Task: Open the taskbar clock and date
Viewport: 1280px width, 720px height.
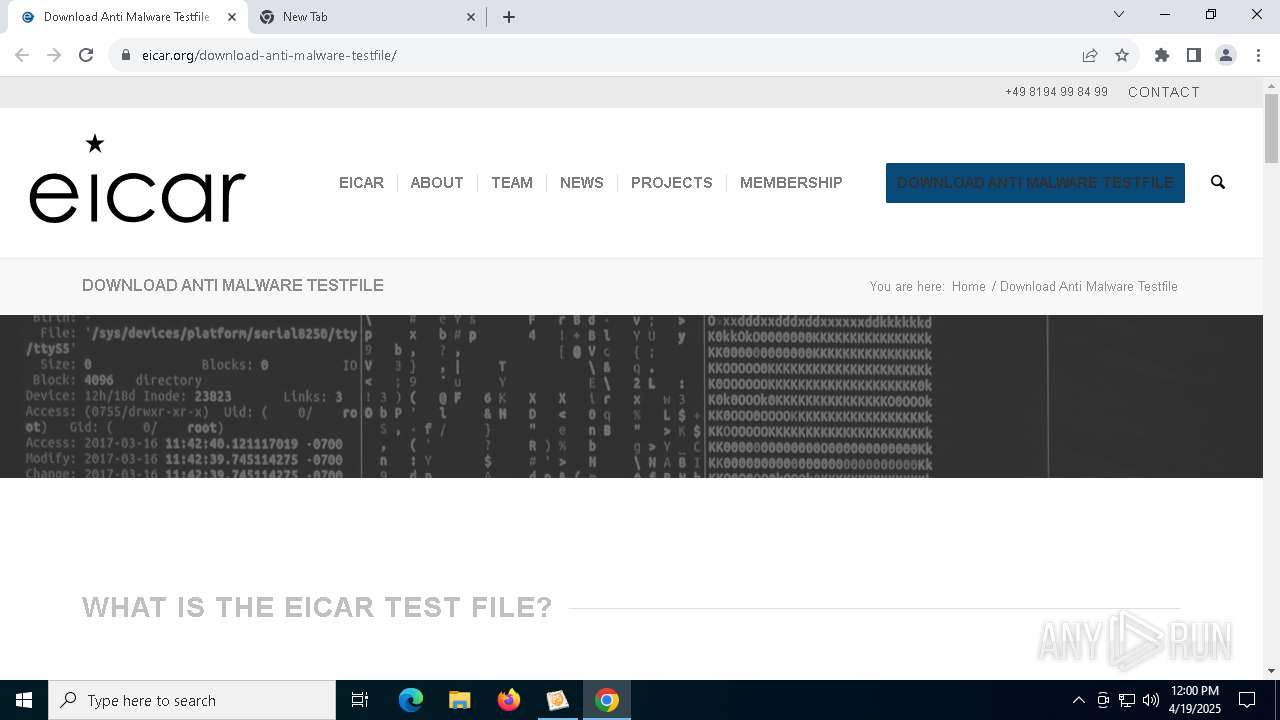Action: [1195, 700]
